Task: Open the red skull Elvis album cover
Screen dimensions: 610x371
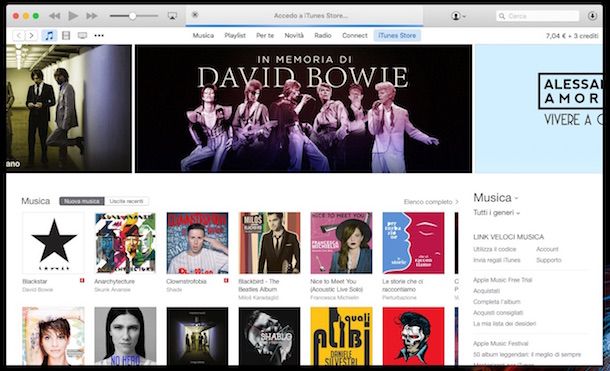Action: point(413,336)
